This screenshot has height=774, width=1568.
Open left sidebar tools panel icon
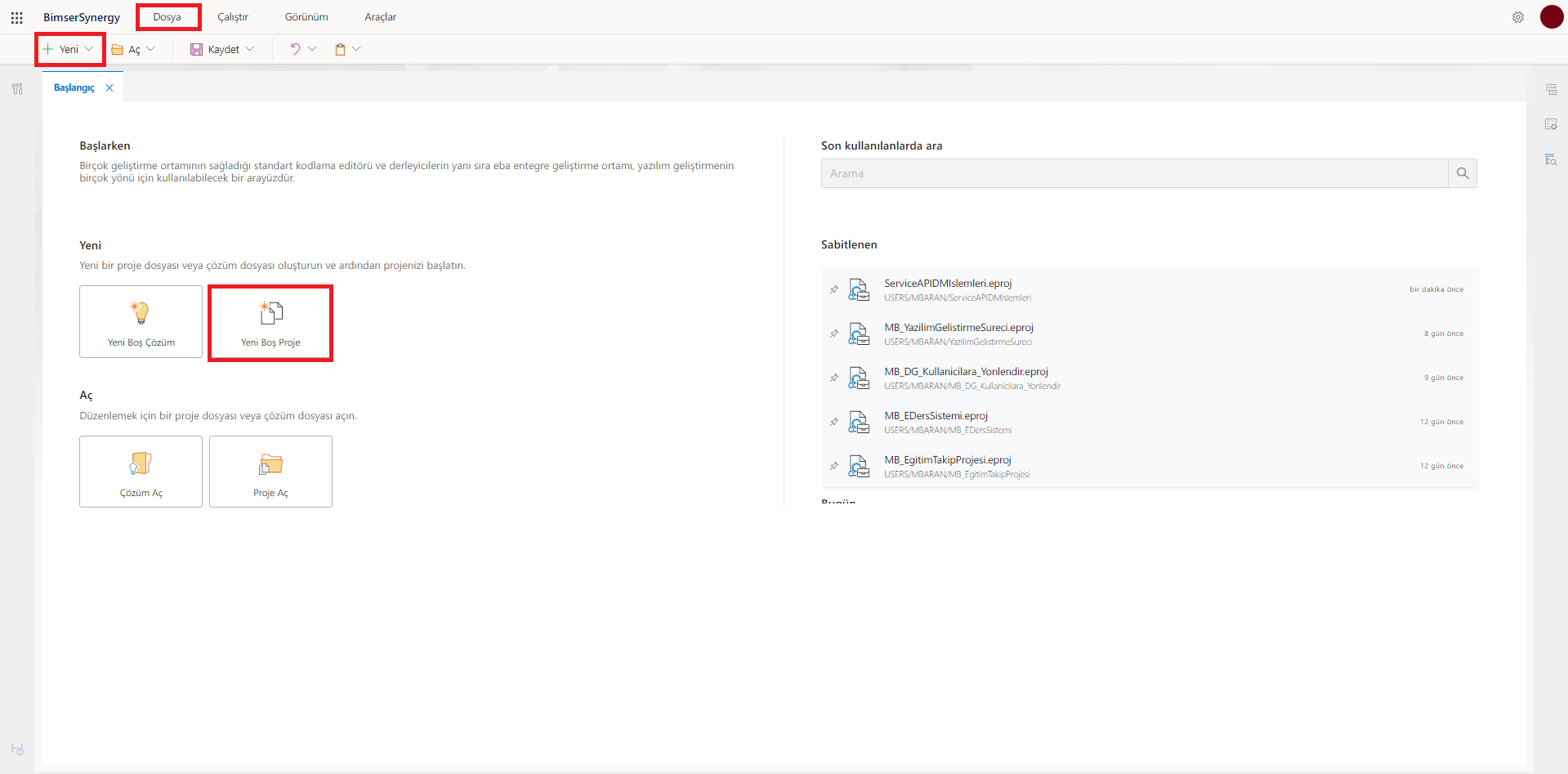pyautogui.click(x=17, y=89)
